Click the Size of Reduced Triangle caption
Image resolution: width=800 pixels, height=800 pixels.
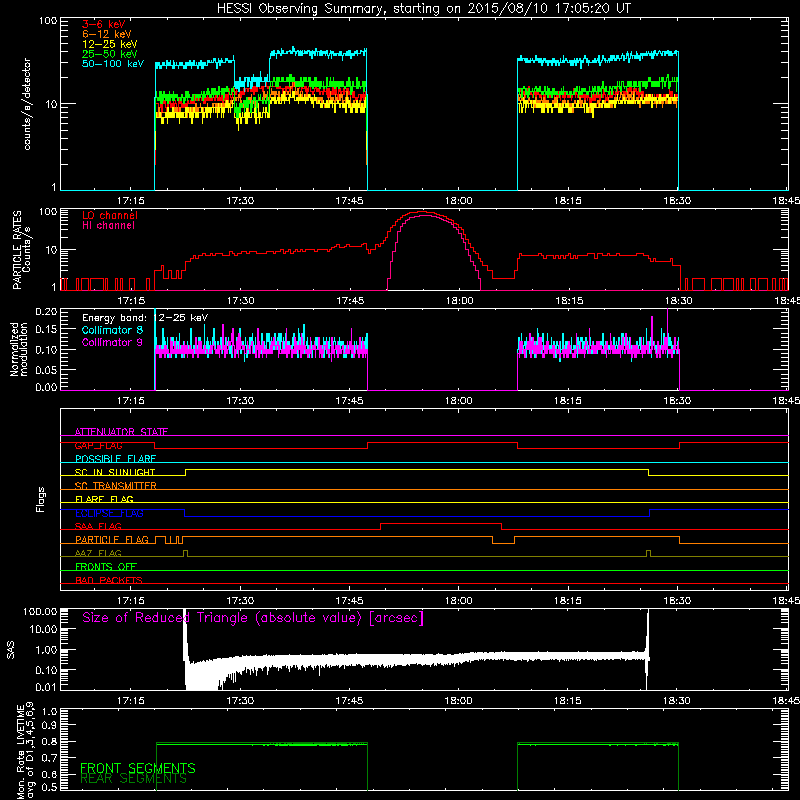pyautogui.click(x=253, y=618)
